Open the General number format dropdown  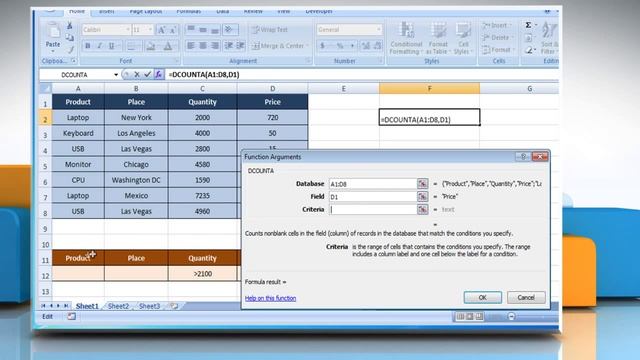pos(378,29)
